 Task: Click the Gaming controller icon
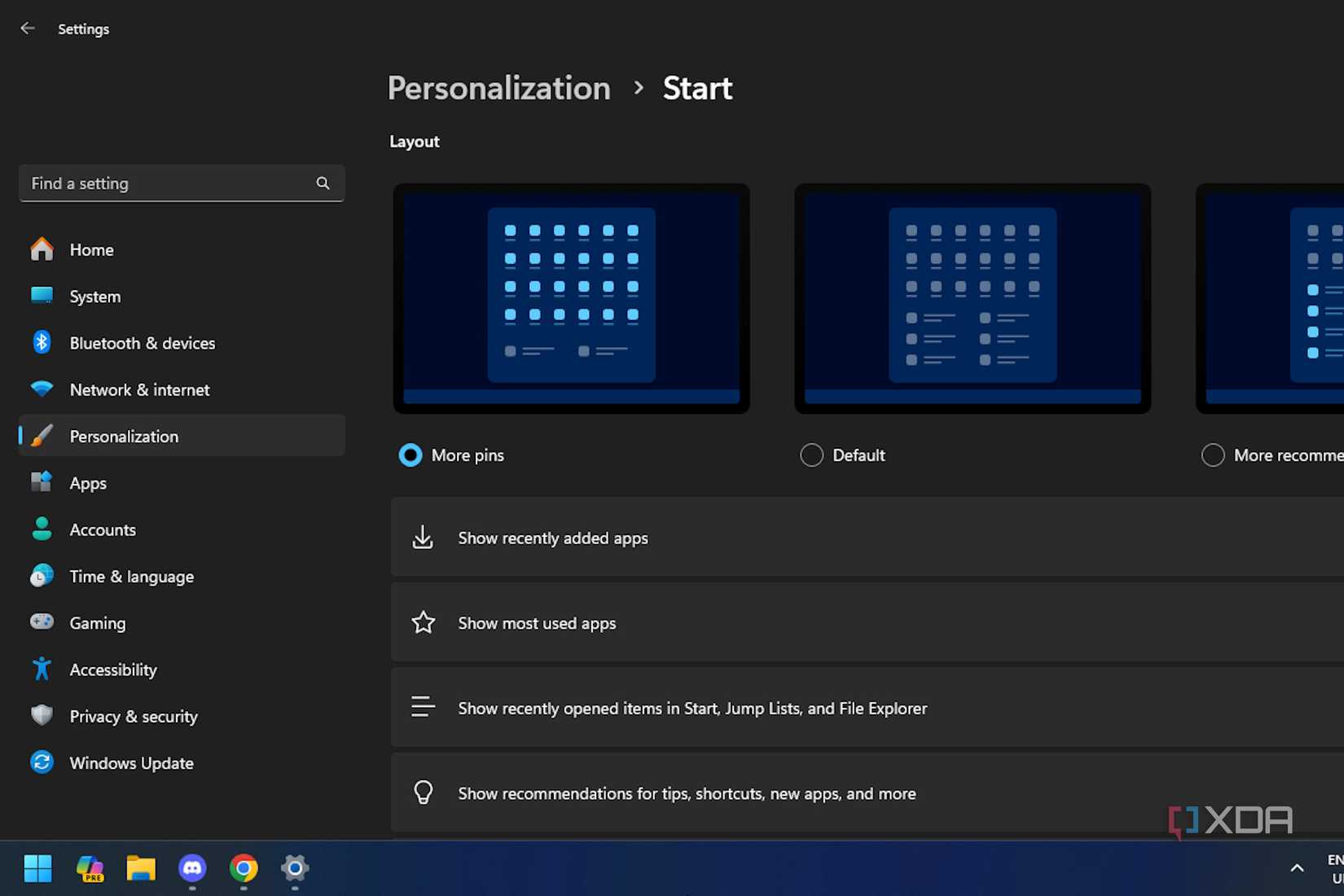(42, 622)
